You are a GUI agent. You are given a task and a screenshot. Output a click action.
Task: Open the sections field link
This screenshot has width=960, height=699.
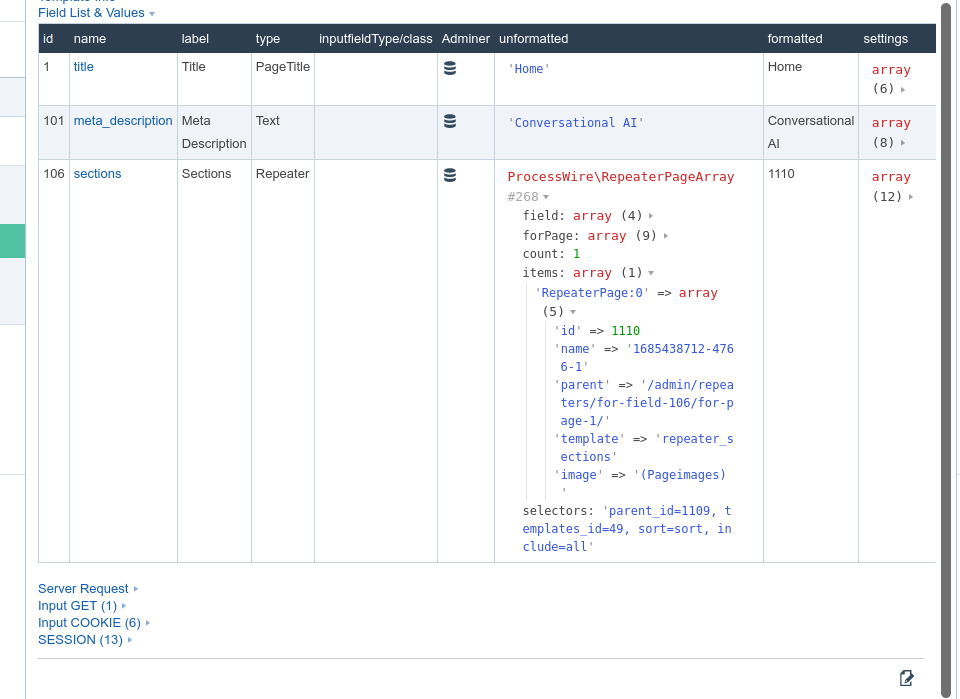tap(97, 174)
